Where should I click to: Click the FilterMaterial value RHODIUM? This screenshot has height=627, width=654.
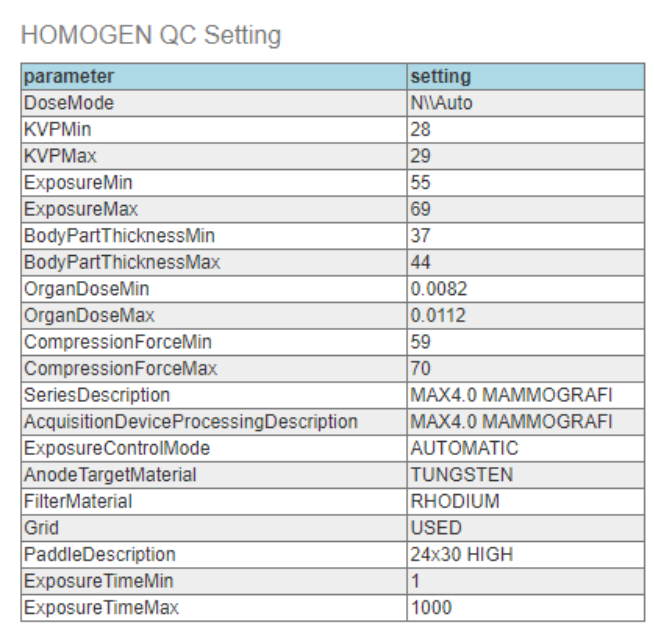pyautogui.click(x=454, y=501)
